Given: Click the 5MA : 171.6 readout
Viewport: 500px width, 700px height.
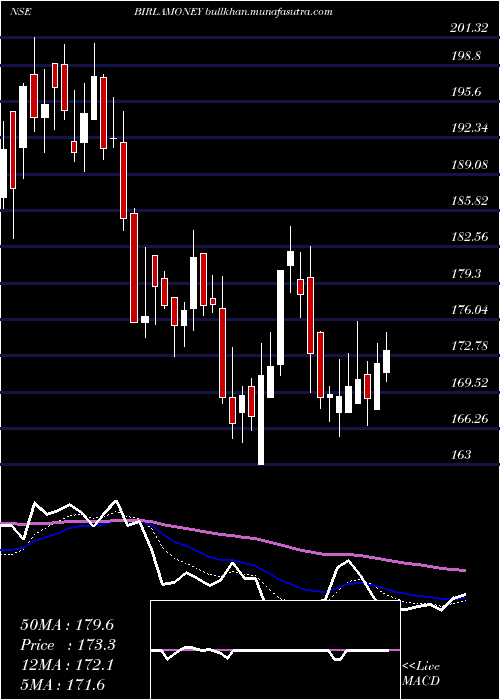Looking at the screenshot, I should tap(62, 685).
